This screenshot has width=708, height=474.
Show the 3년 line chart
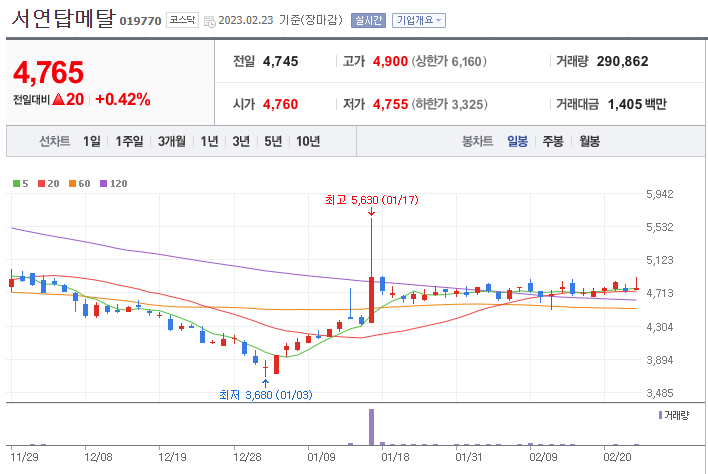(241, 142)
